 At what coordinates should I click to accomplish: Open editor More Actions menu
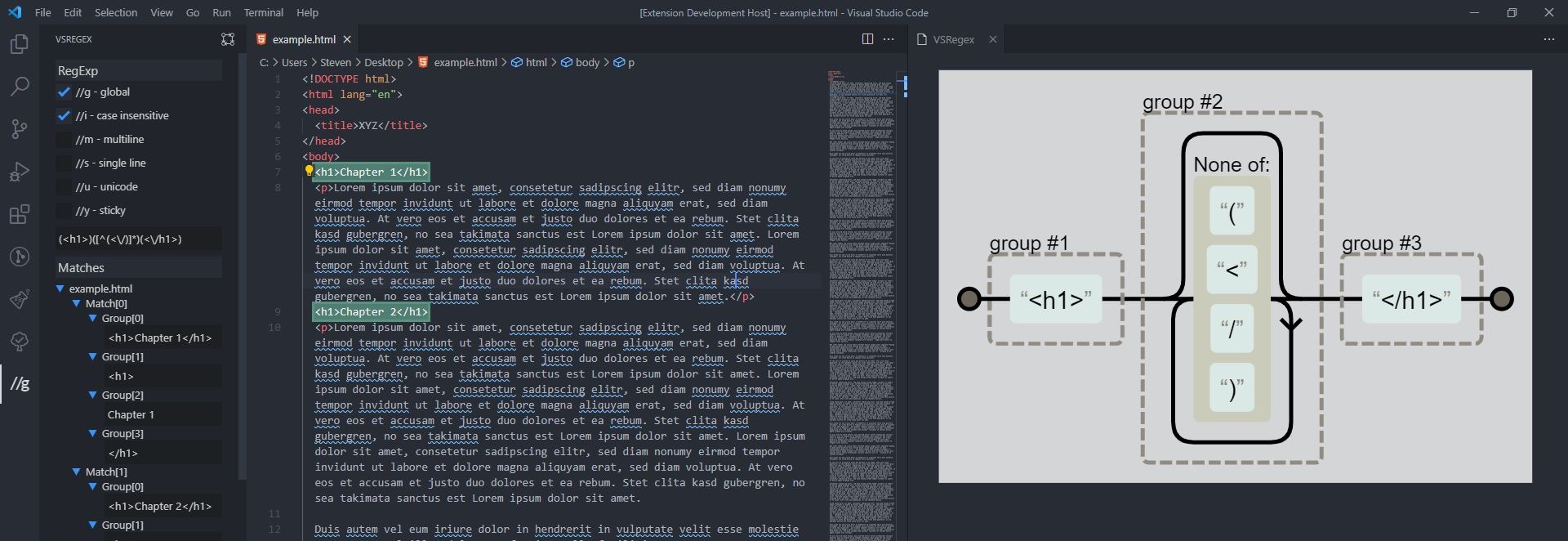pyautogui.click(x=889, y=39)
